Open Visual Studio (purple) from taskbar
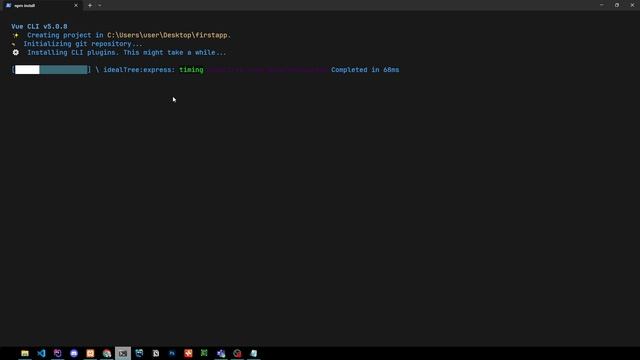This screenshot has width=640, height=360. [58, 353]
